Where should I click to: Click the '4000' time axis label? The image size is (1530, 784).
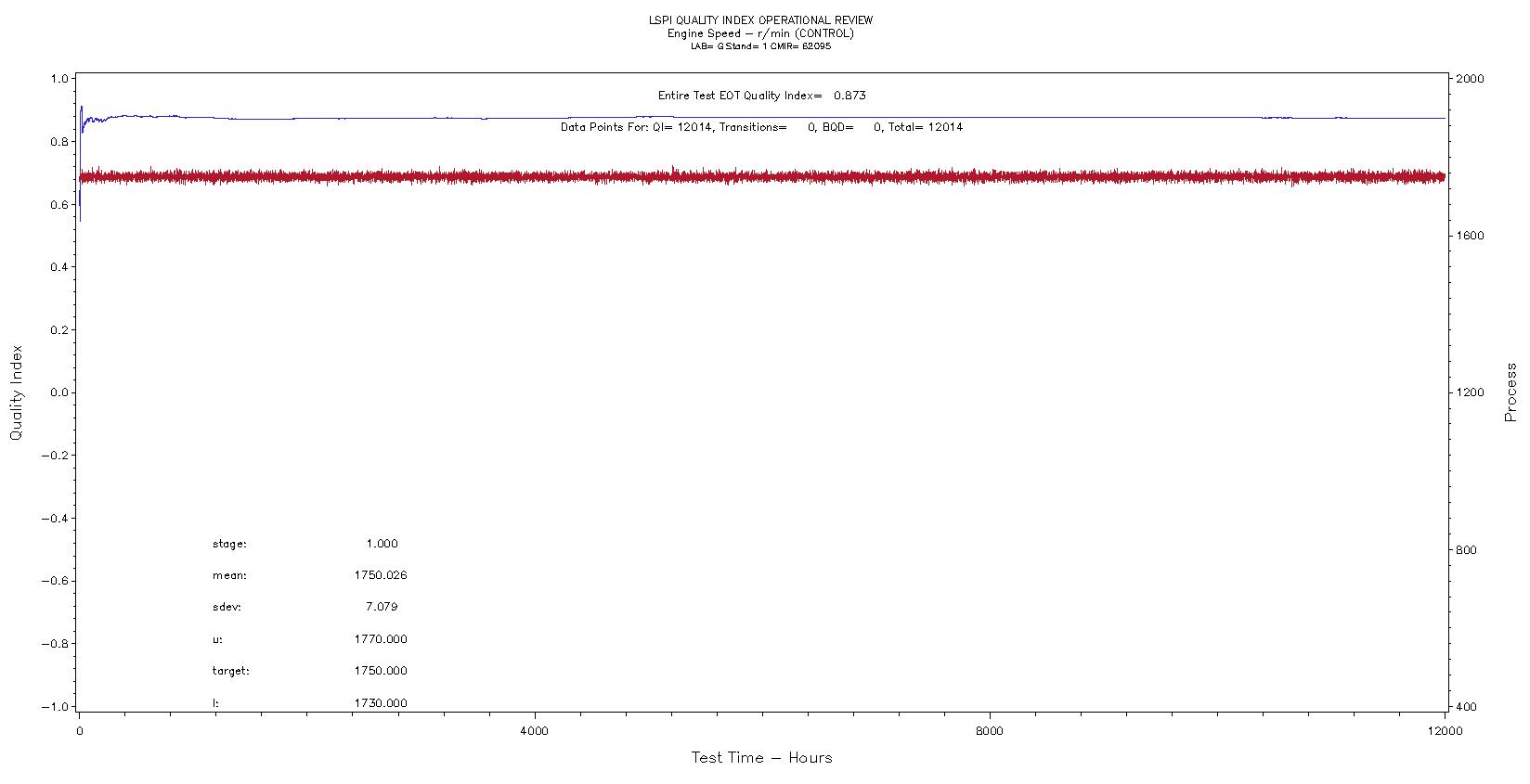coord(535,731)
